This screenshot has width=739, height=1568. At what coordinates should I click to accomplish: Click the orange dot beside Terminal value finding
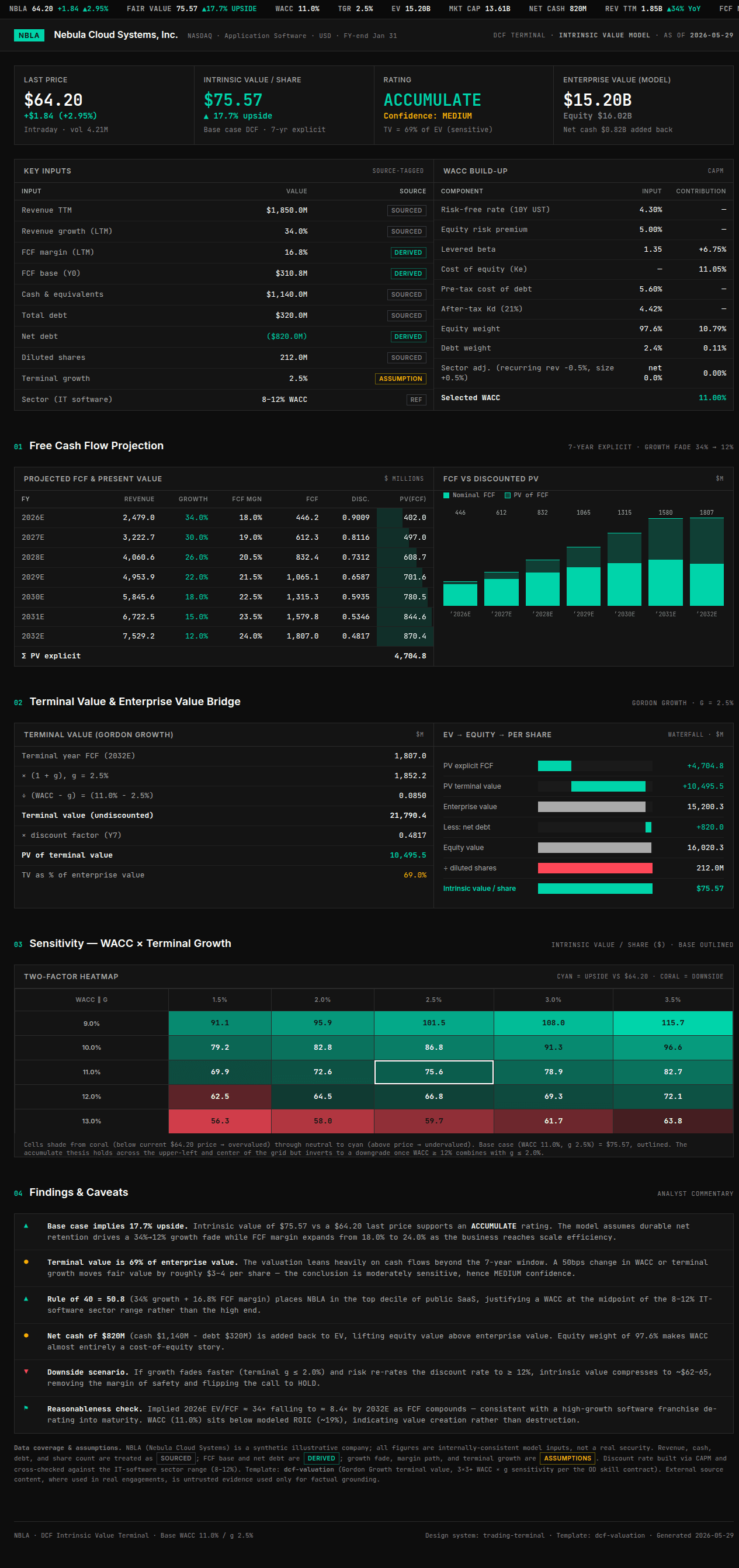[x=26, y=1262]
